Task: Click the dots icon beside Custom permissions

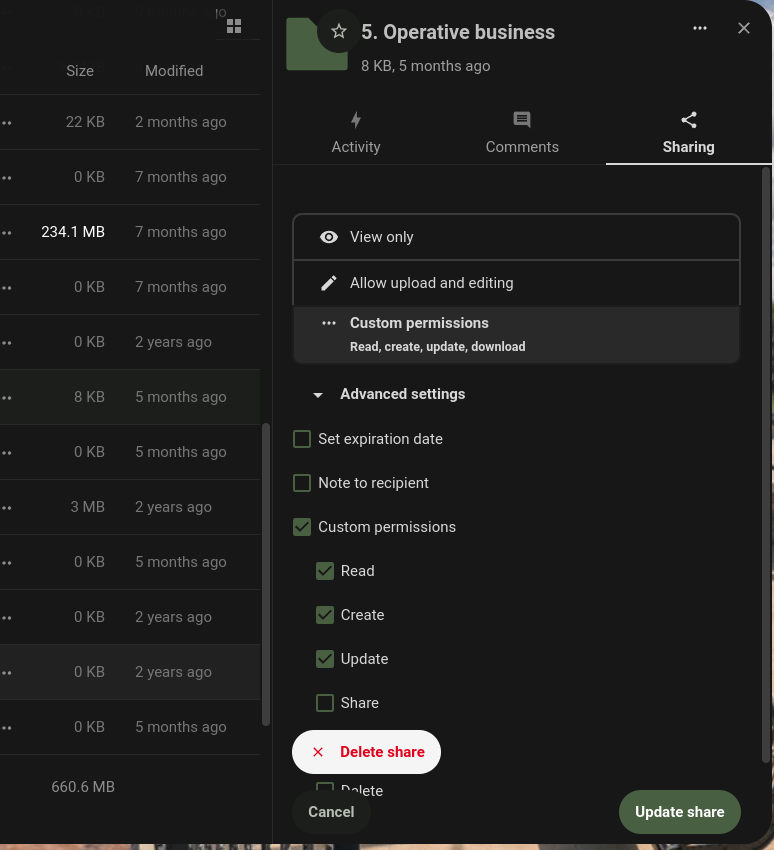Action: pyautogui.click(x=329, y=323)
